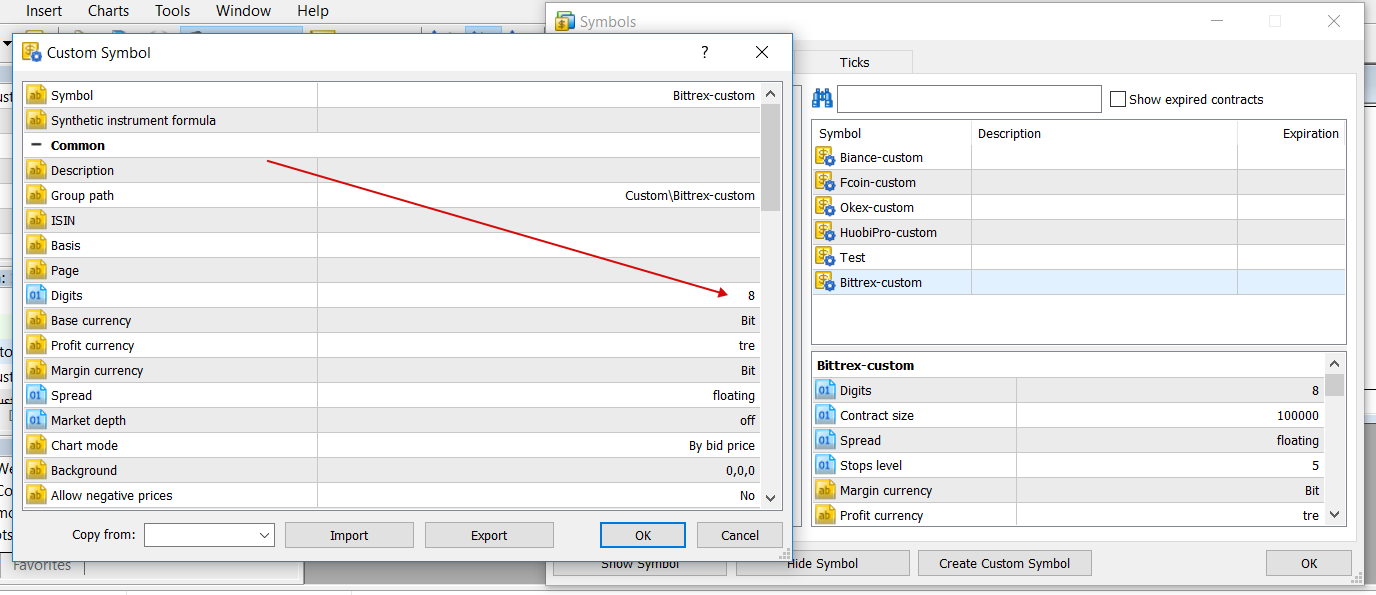This screenshot has height=595, width=1376.
Task: Click OK in Custom Symbol dialog
Action: pyautogui.click(x=643, y=535)
